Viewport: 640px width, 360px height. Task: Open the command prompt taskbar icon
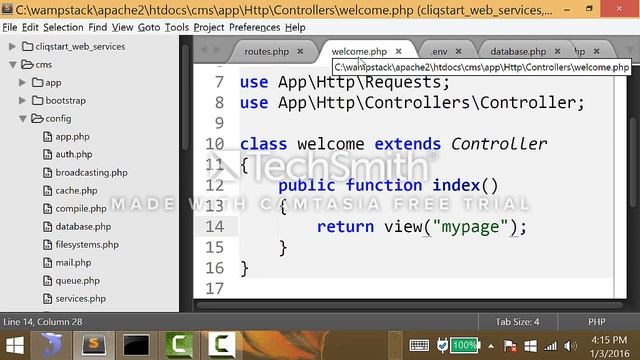[x=136, y=345]
